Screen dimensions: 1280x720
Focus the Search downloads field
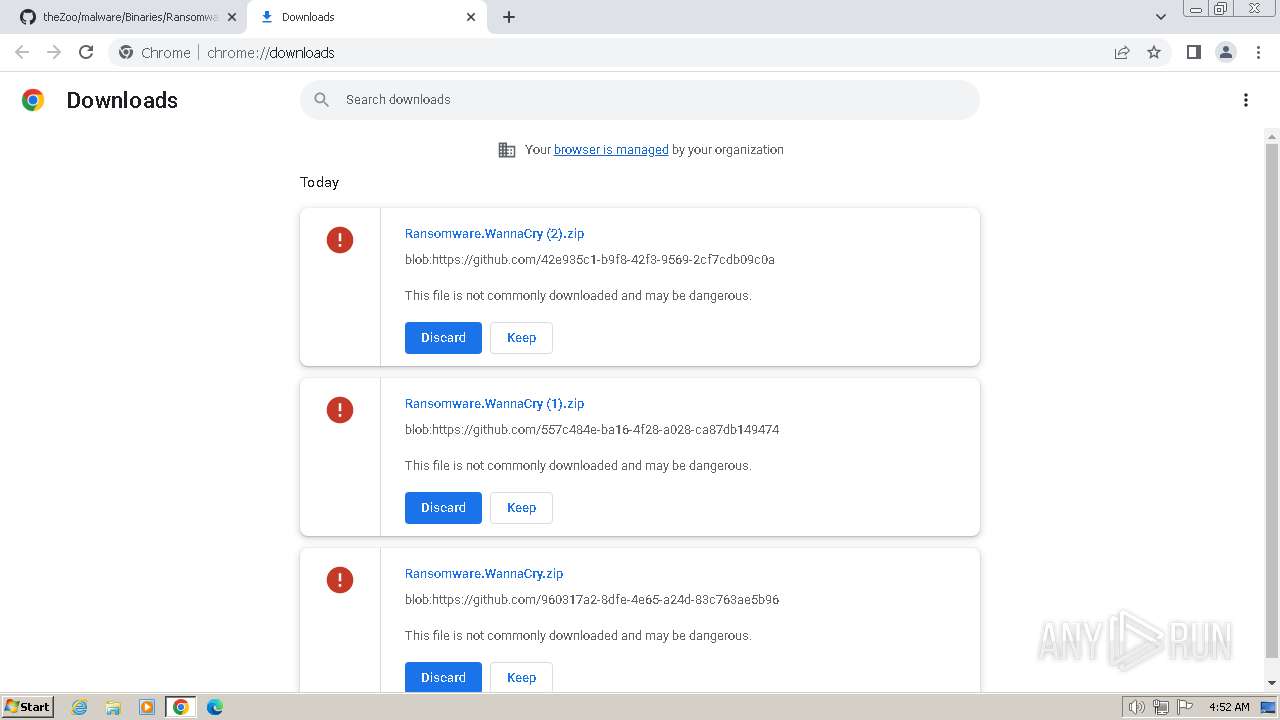tap(640, 100)
